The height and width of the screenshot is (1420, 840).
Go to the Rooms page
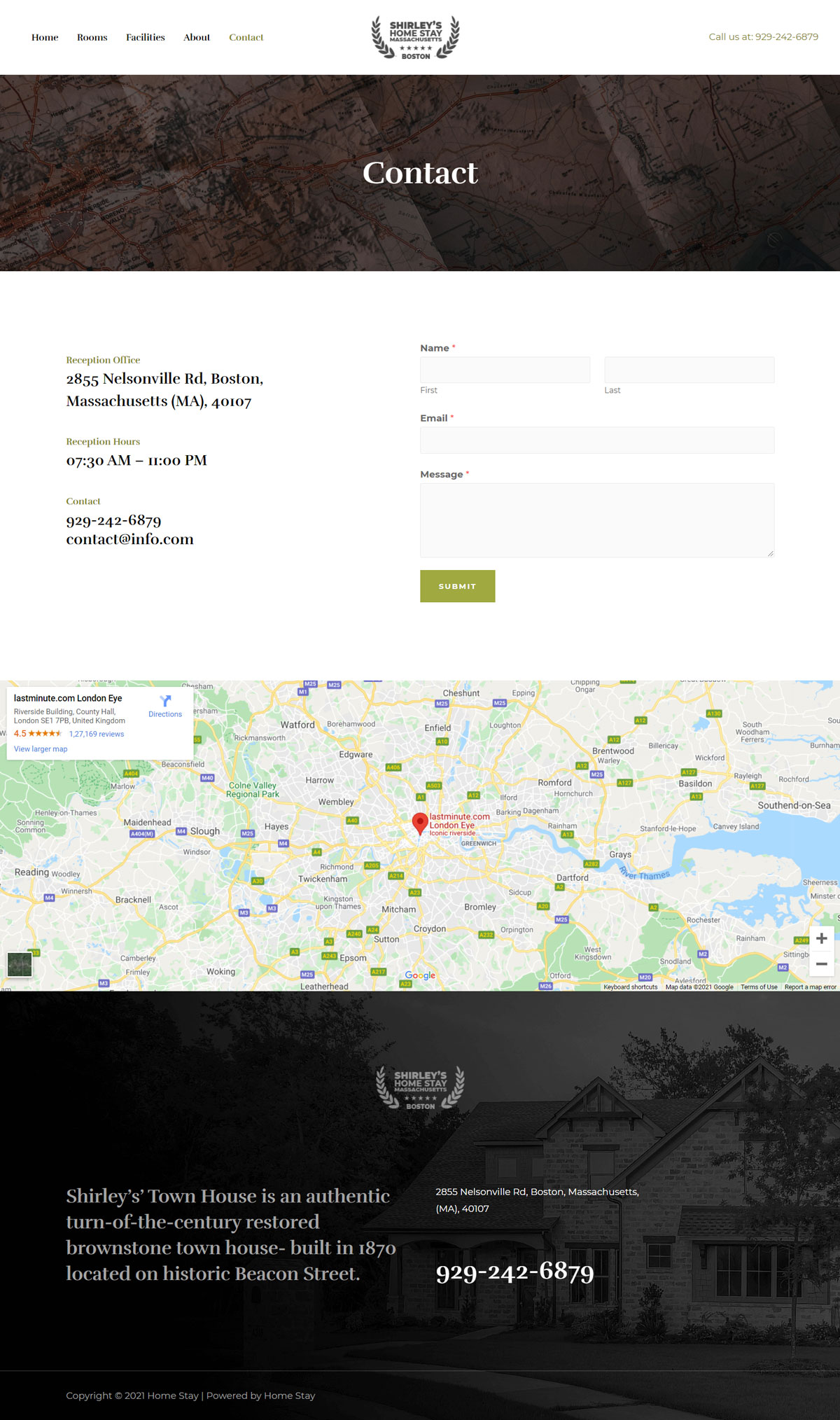point(92,38)
